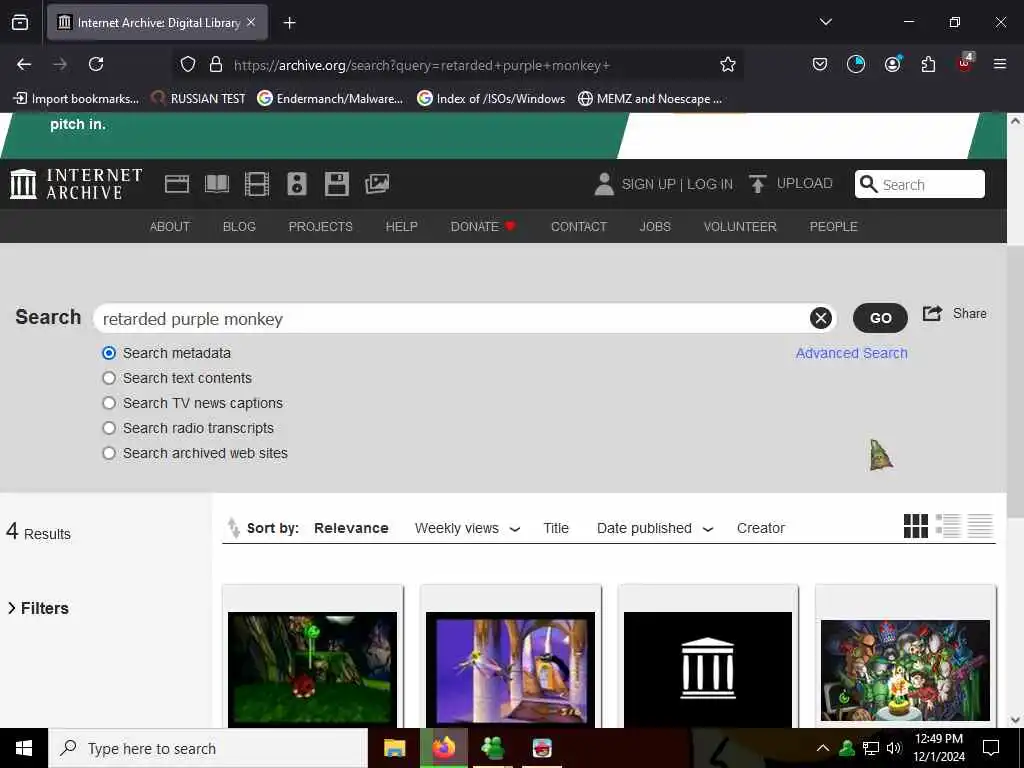Open the VOLUNTEER menu item

pos(740,227)
